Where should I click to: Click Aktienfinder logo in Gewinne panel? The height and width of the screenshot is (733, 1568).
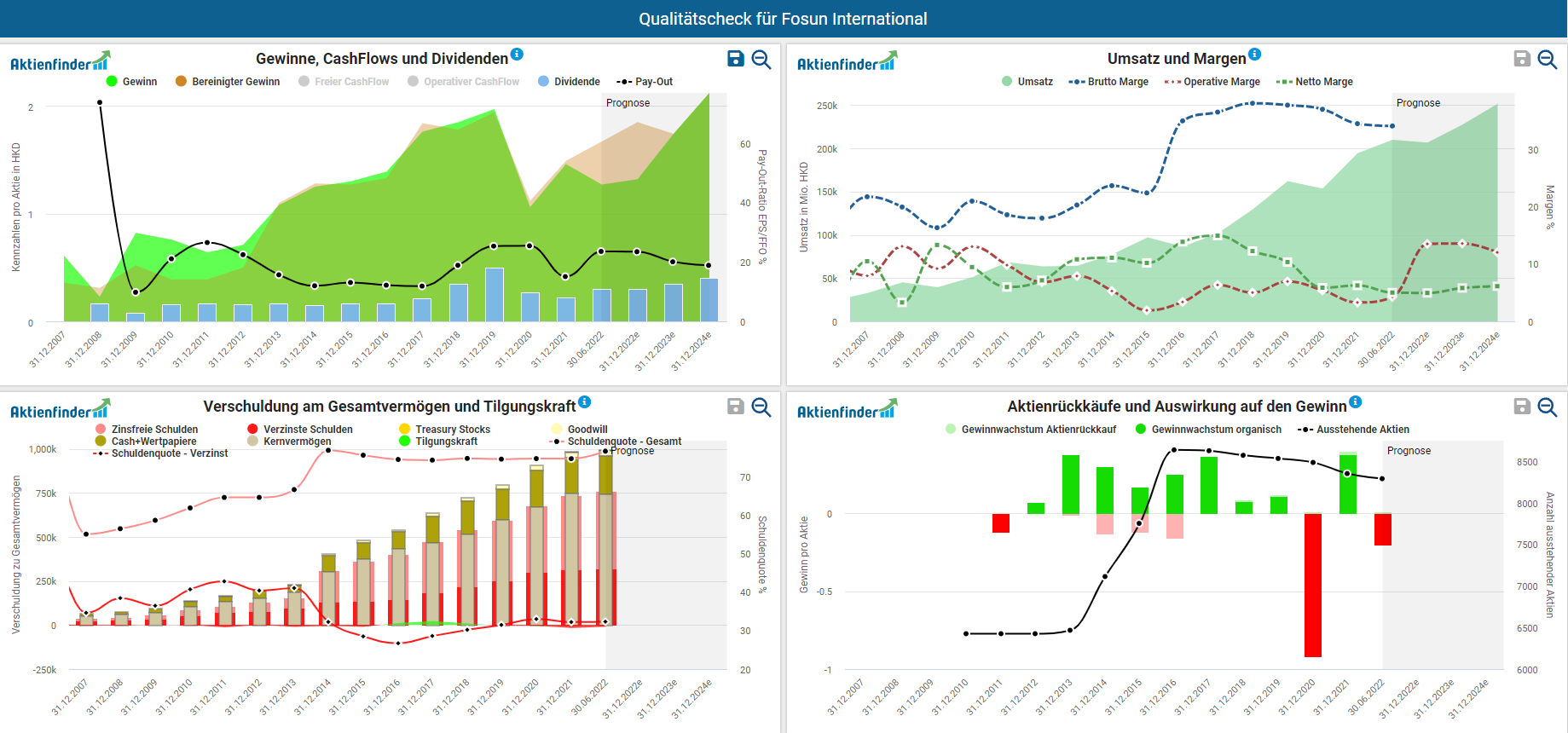(60, 62)
